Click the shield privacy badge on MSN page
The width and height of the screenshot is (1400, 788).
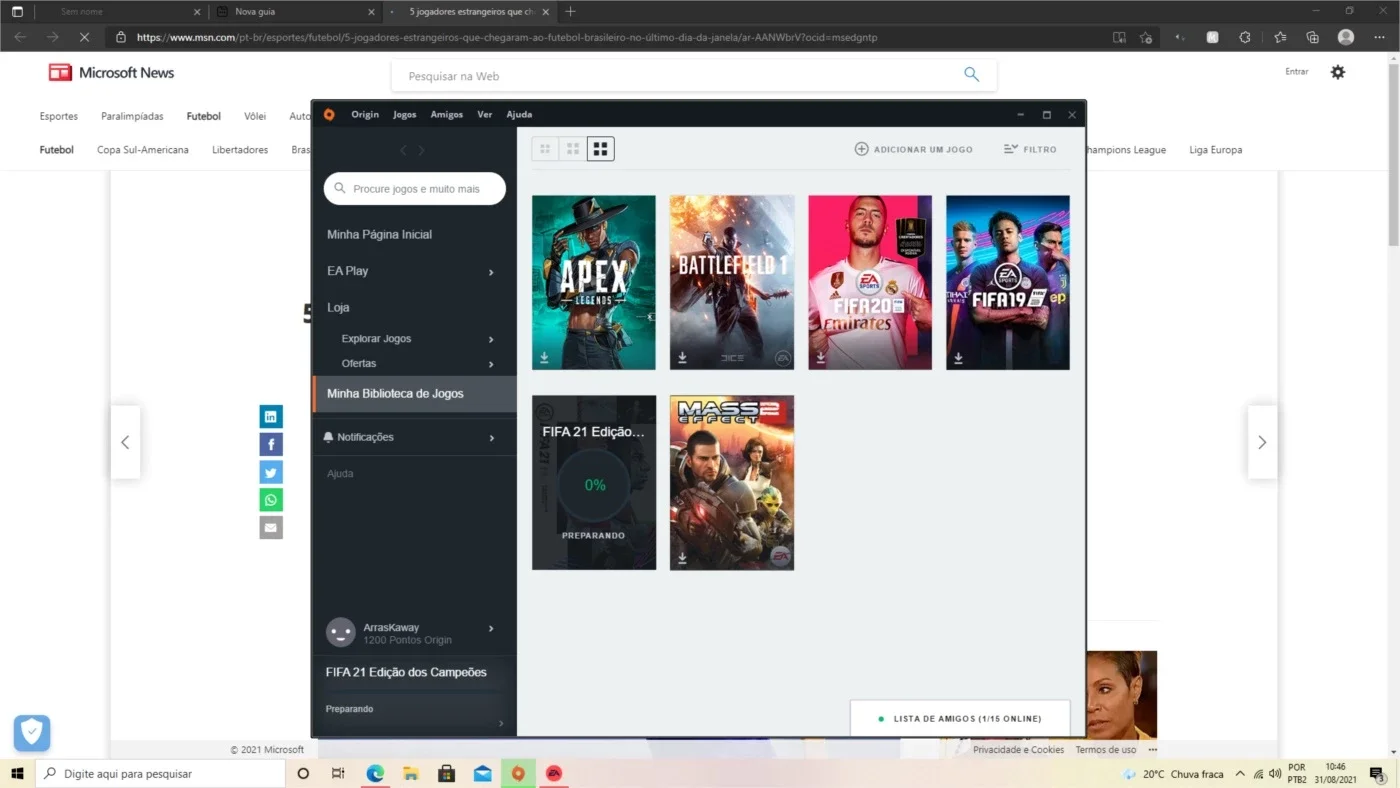(x=32, y=733)
